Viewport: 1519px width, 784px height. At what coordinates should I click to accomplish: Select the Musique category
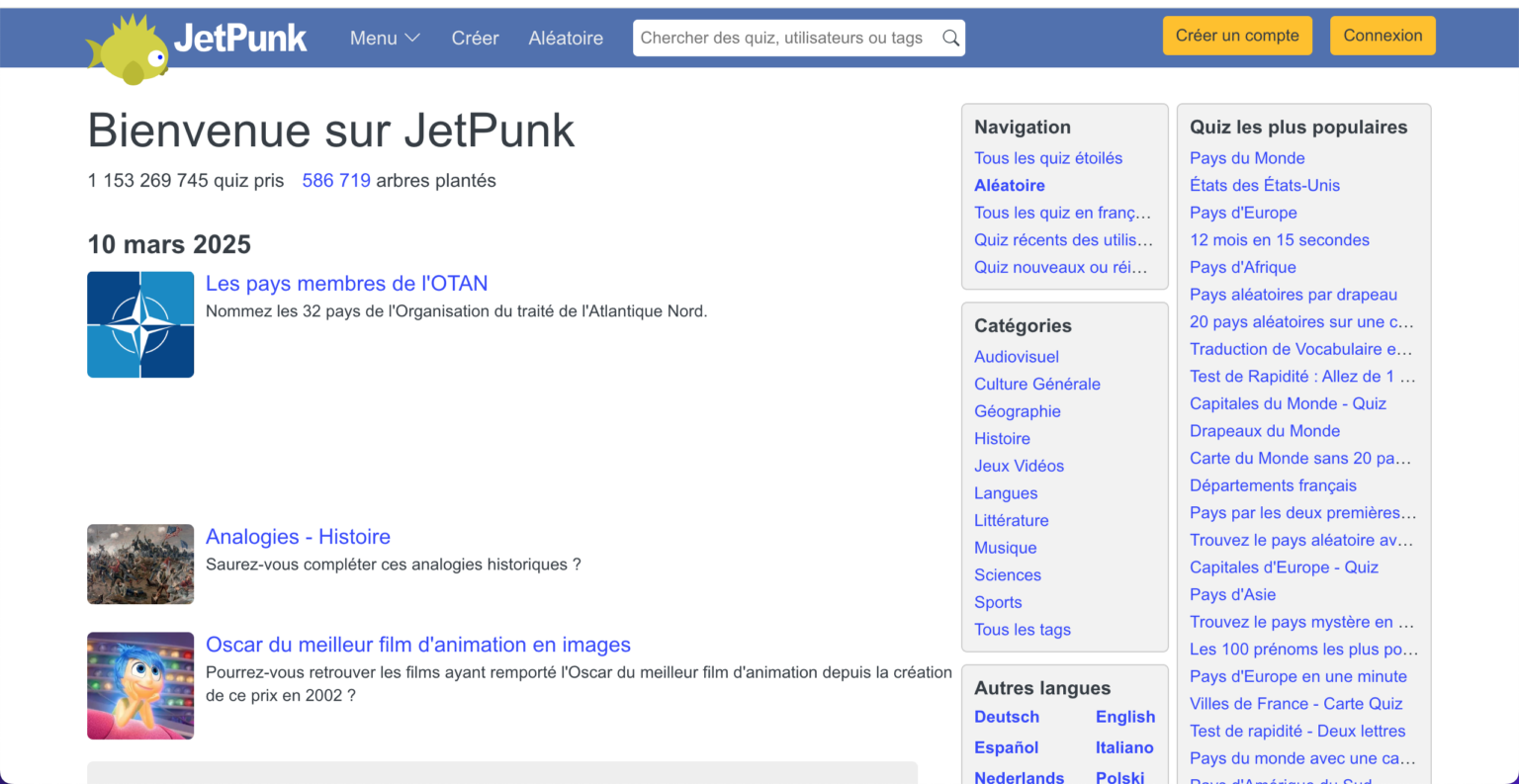coord(1006,548)
